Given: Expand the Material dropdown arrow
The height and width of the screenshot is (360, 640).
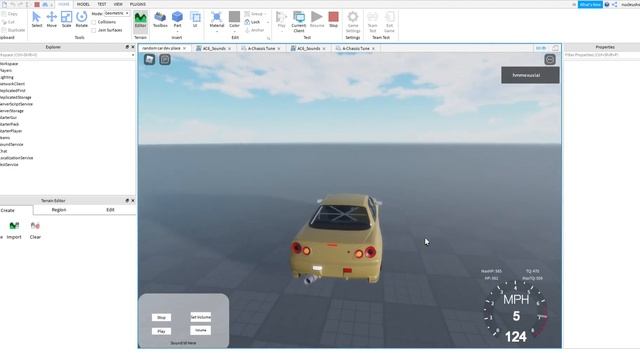Looking at the screenshot, I should tap(217, 31).
